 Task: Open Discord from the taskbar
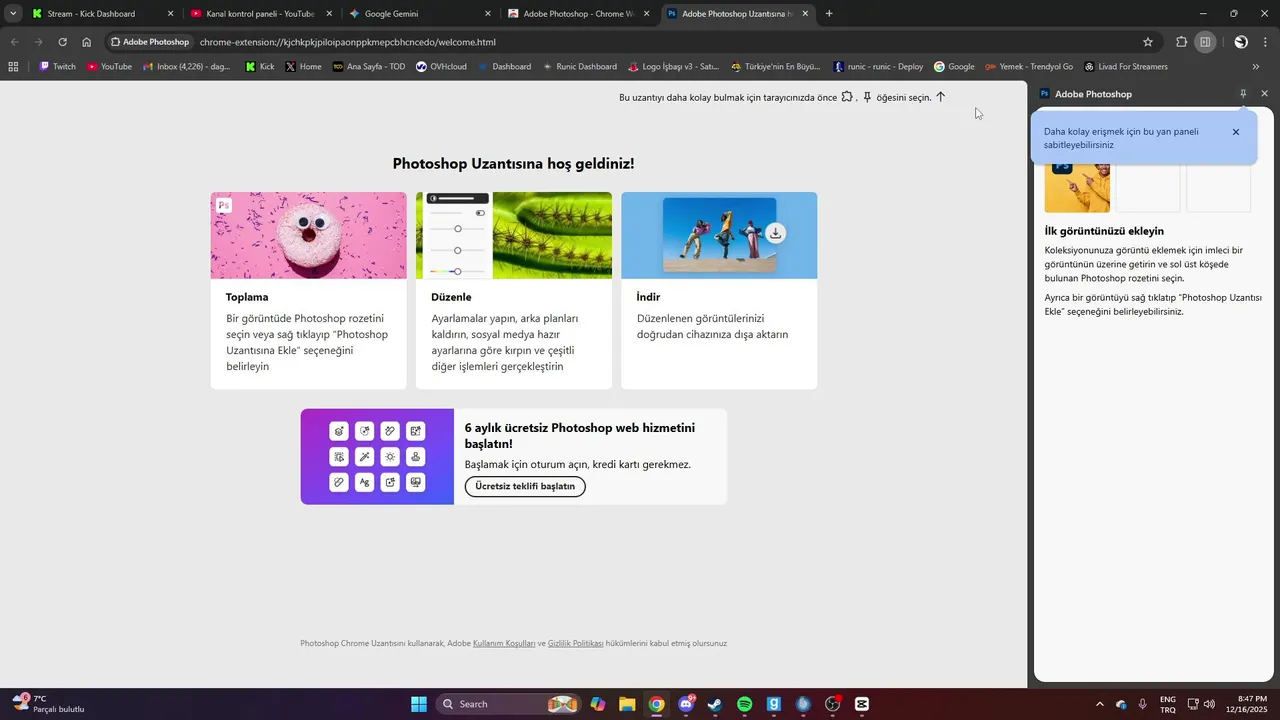[x=686, y=704]
